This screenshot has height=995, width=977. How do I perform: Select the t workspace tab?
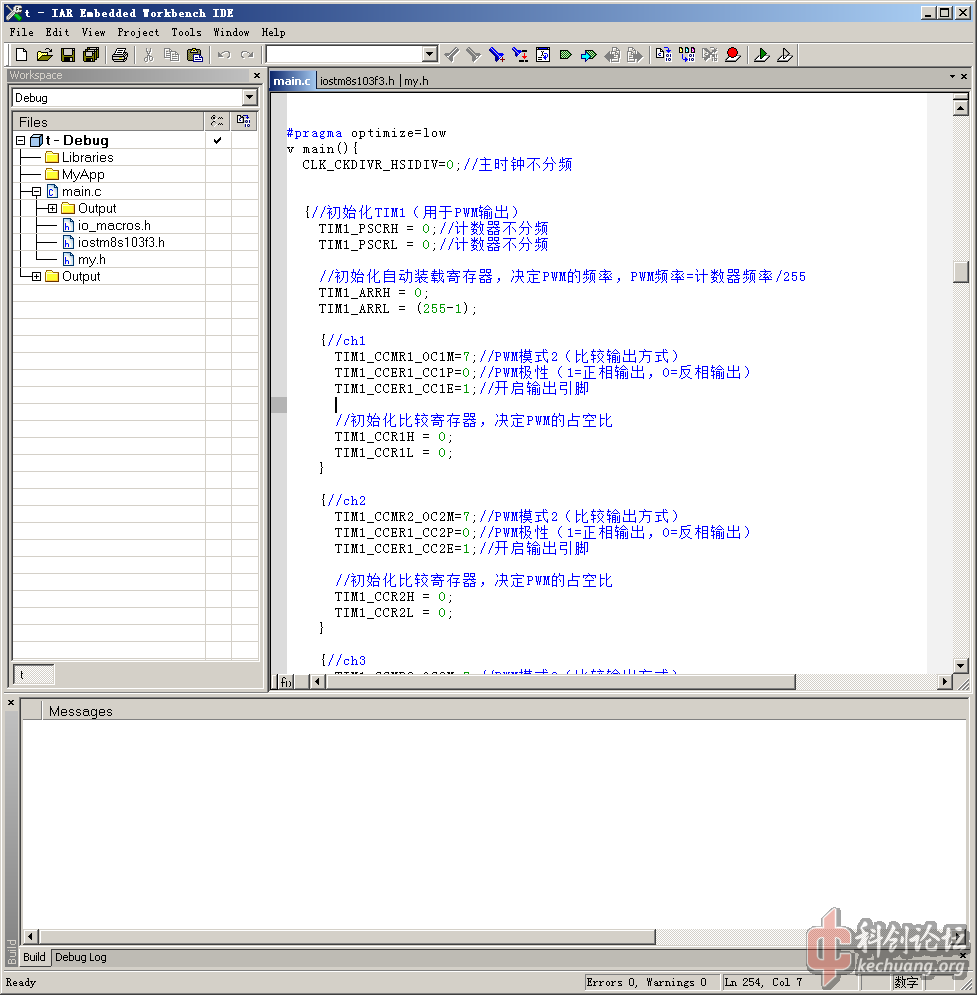[x=34, y=675]
